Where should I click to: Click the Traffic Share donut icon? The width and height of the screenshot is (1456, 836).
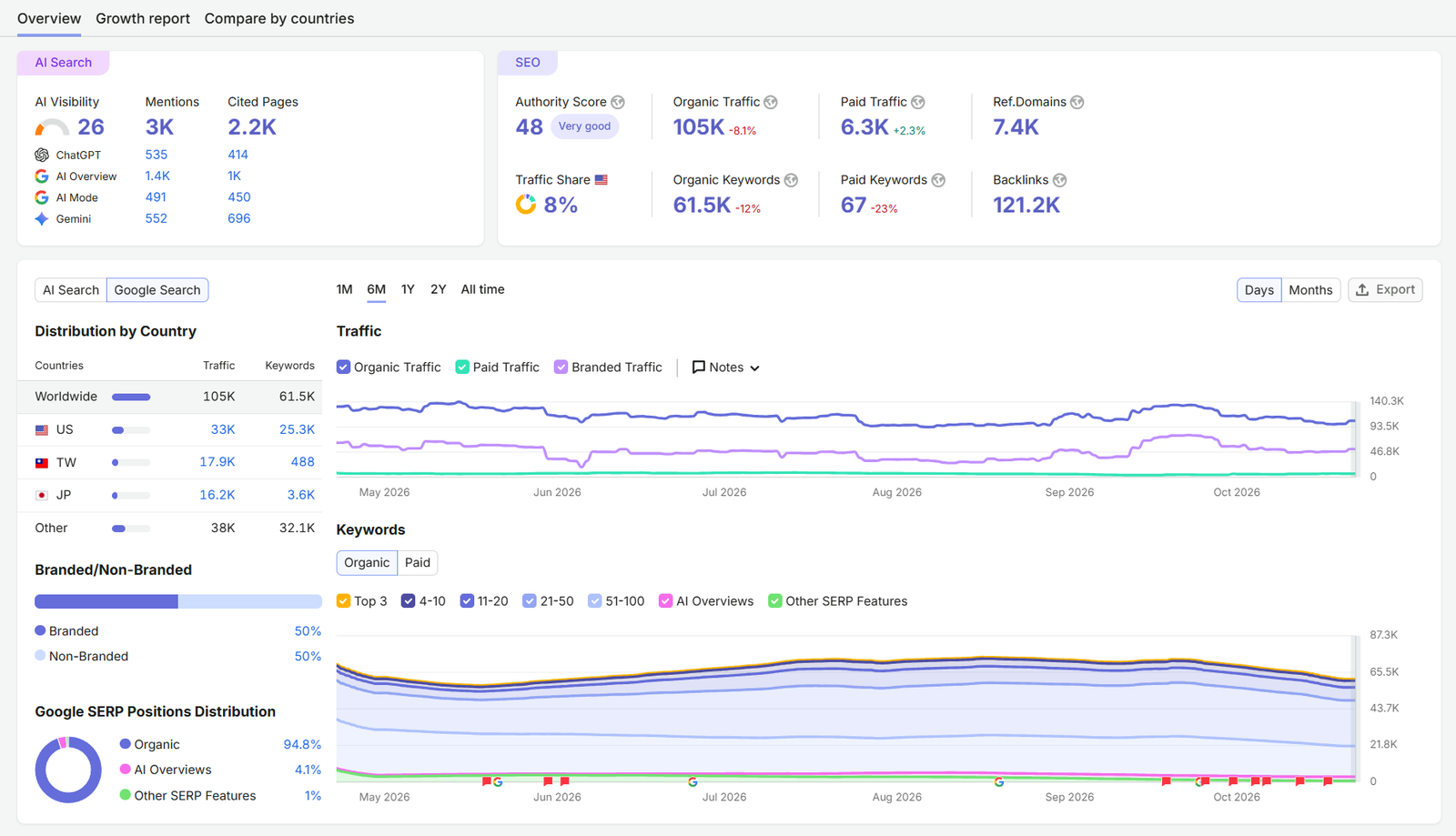point(526,205)
